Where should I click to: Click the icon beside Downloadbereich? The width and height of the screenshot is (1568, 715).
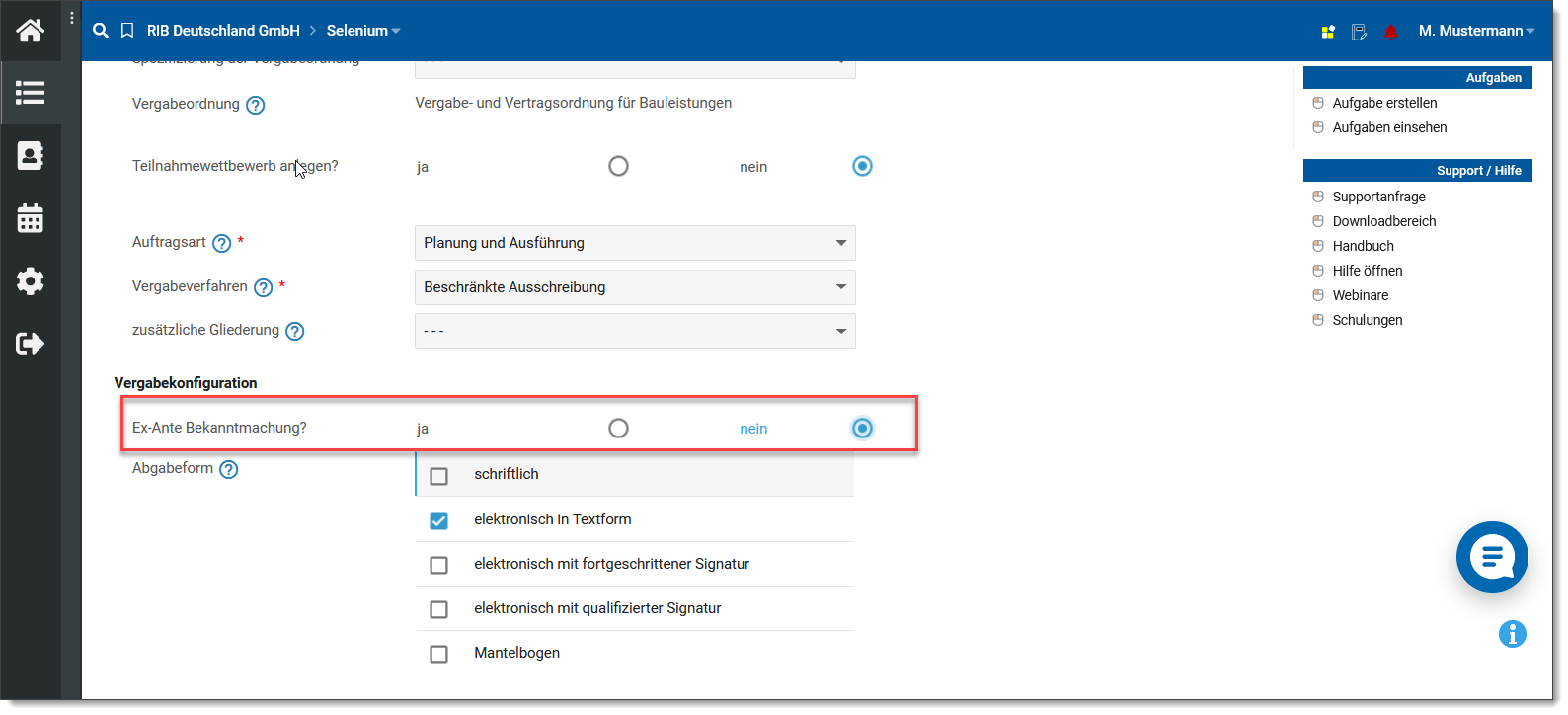[1318, 221]
